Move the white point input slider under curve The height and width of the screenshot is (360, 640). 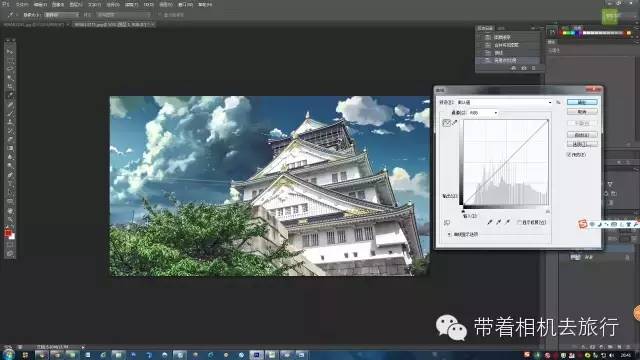click(548, 211)
